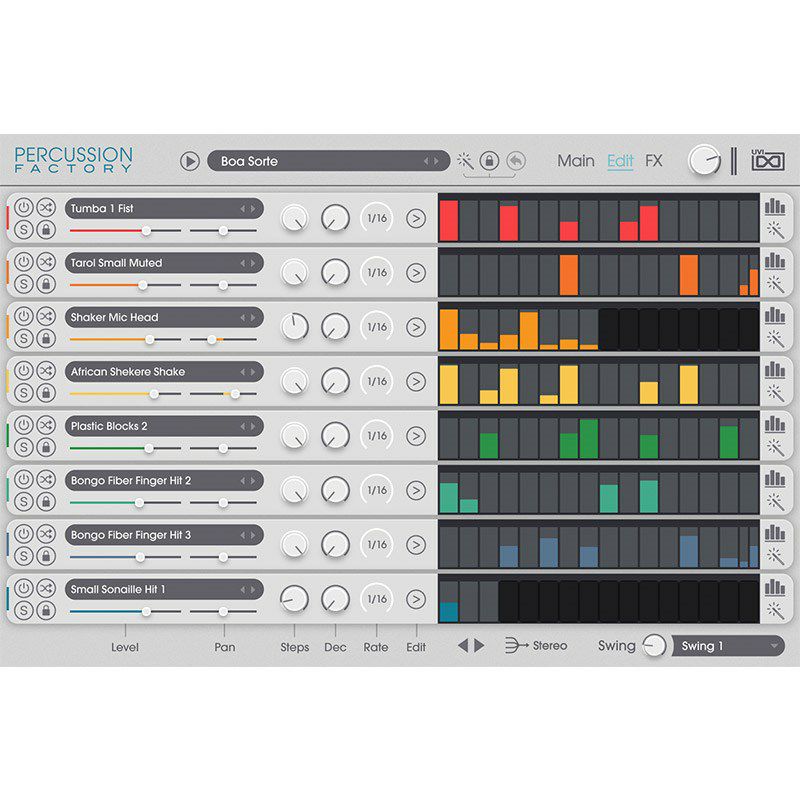Click the magic wand randomize icon beside Boa Sorte

(x=465, y=161)
